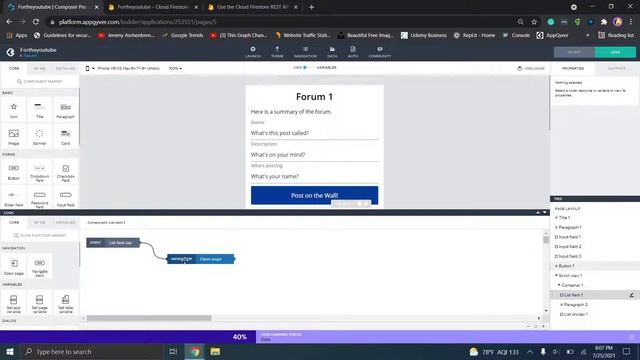The image size is (640, 360).
Task: Open the Google Trends bookmark
Action: click(x=182, y=35)
